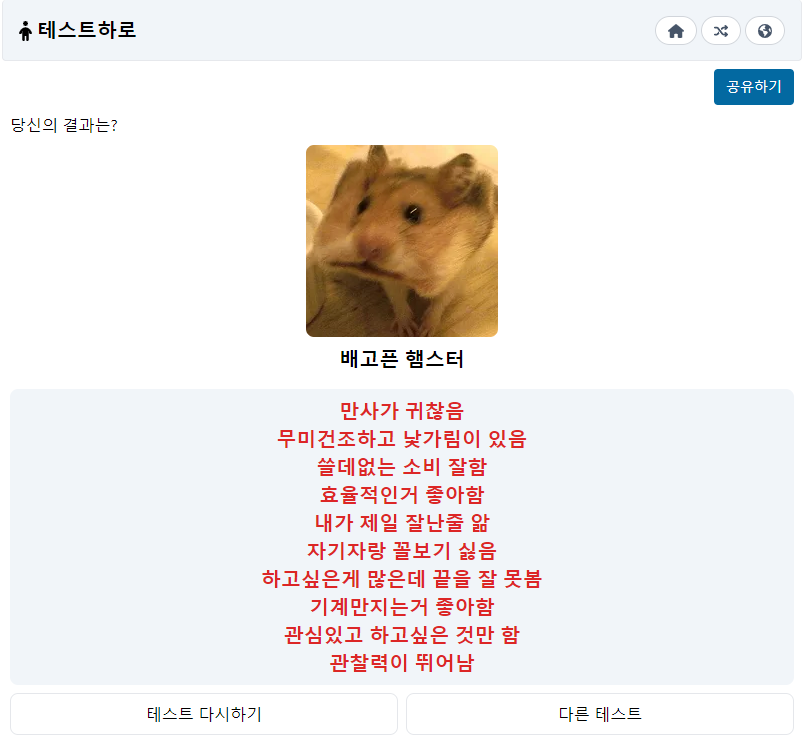Image resolution: width=804 pixels, height=747 pixels.
Task: Retake the quiz via 테스트 다시하기
Action: 204,714
